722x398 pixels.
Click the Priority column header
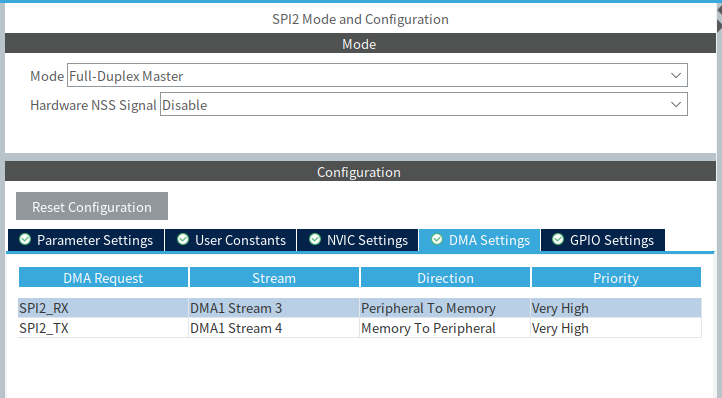click(x=616, y=277)
